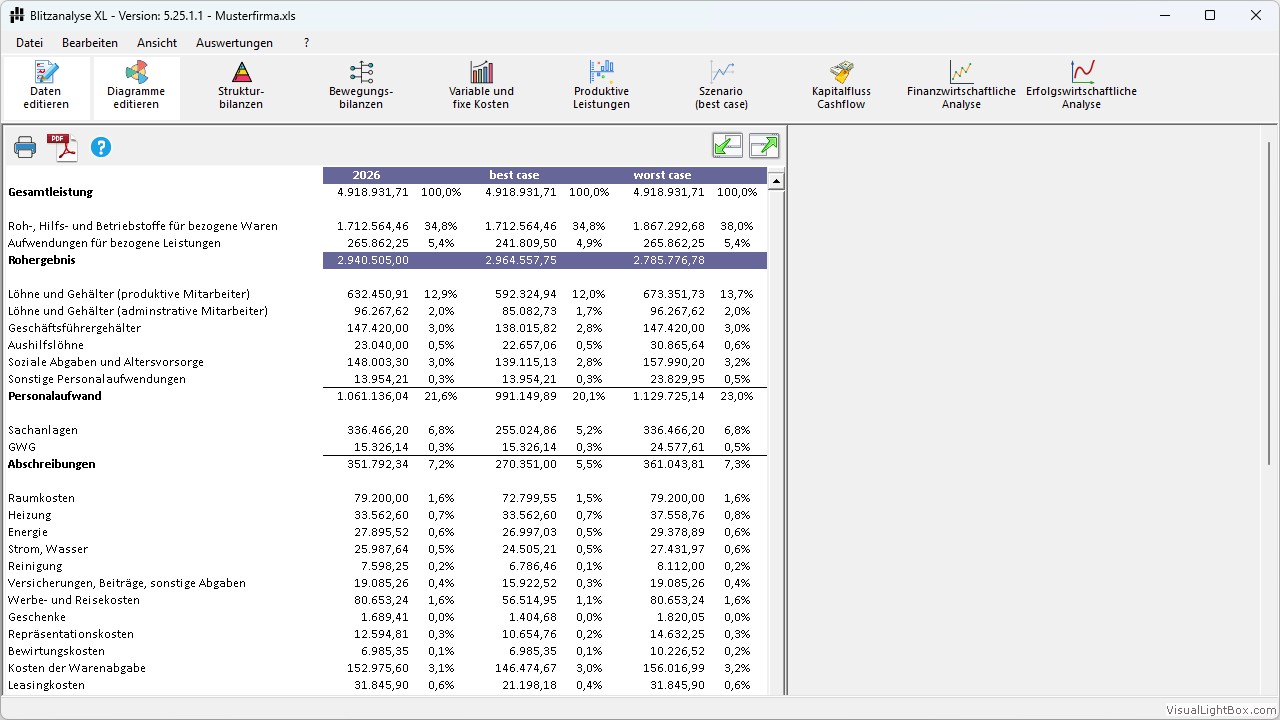Open Daten editieren tool
The image size is (1280, 720).
point(46,86)
